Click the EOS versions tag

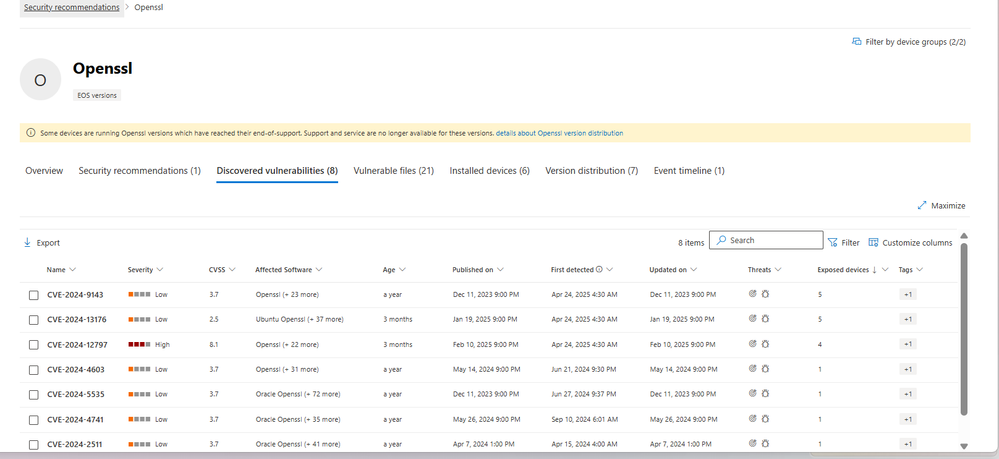tap(97, 95)
